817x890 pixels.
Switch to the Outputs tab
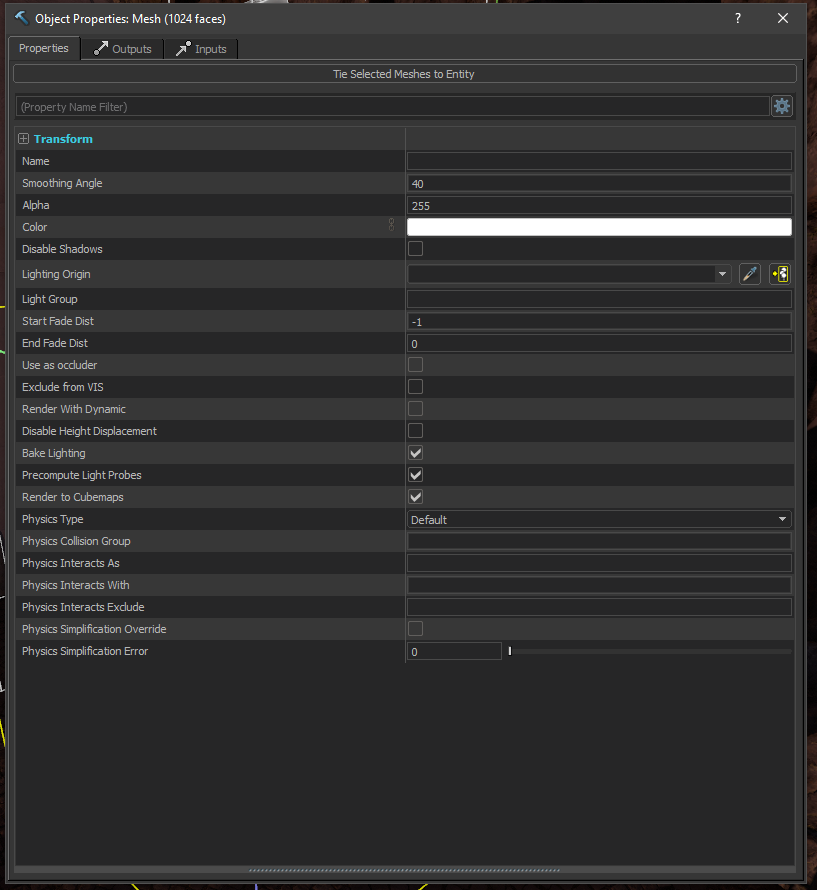(123, 49)
